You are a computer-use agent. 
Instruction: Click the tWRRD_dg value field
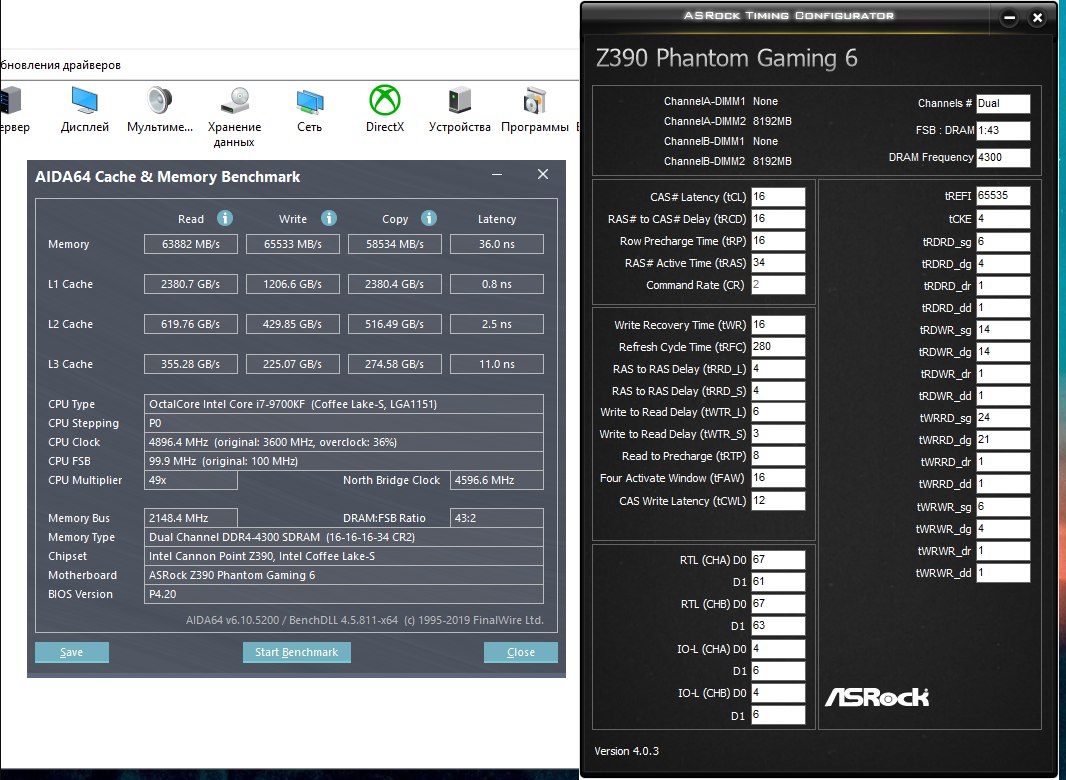[1003, 439]
